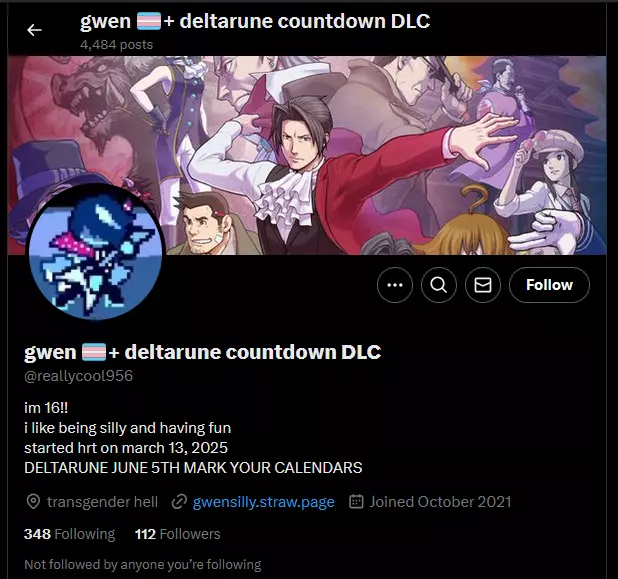
Task: Click the location pin icon
Action: coord(33,502)
